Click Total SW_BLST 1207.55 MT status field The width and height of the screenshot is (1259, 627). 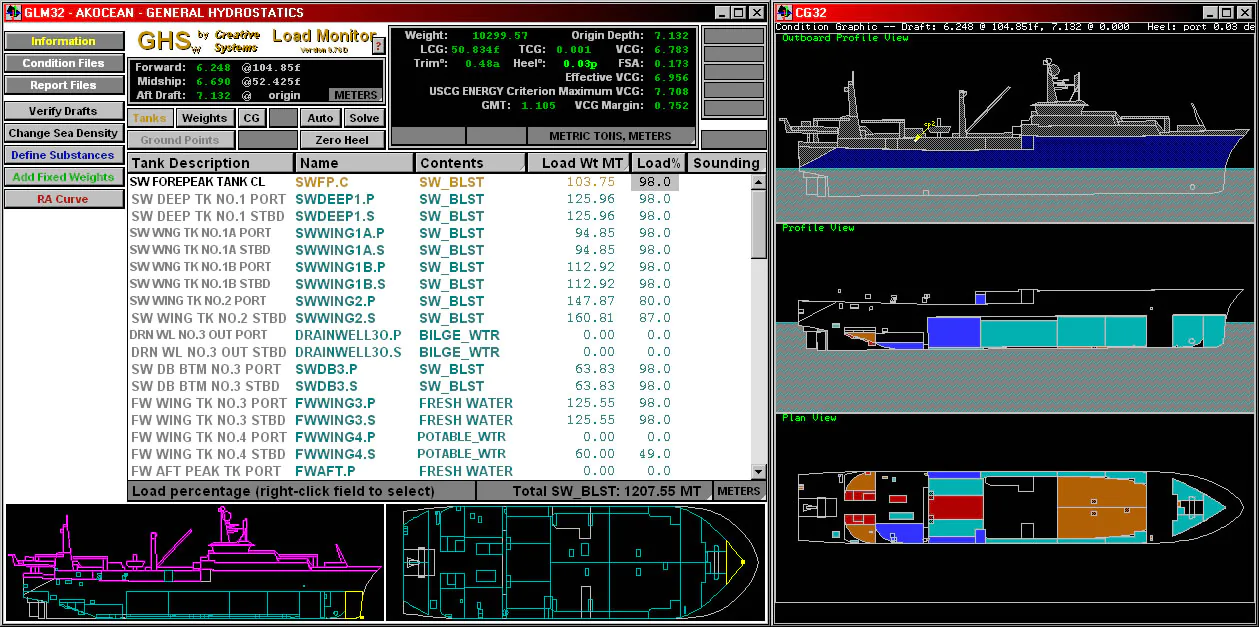pos(594,491)
